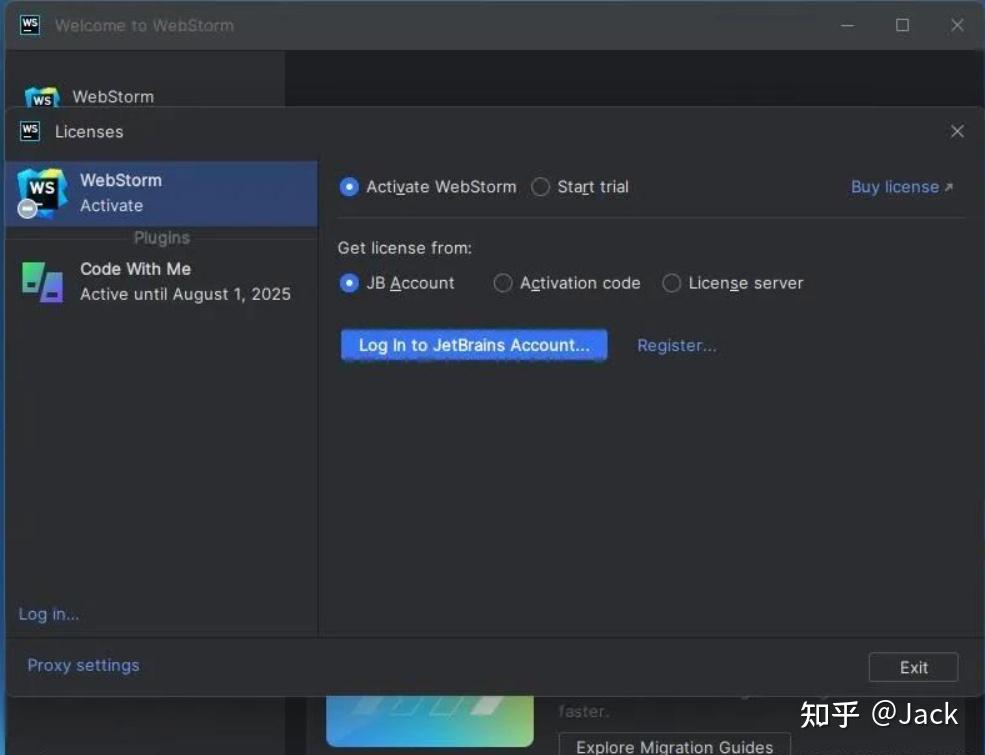985x755 pixels.
Task: Click the WebStorm icon in the Welcome window header
Action: (x=41, y=97)
